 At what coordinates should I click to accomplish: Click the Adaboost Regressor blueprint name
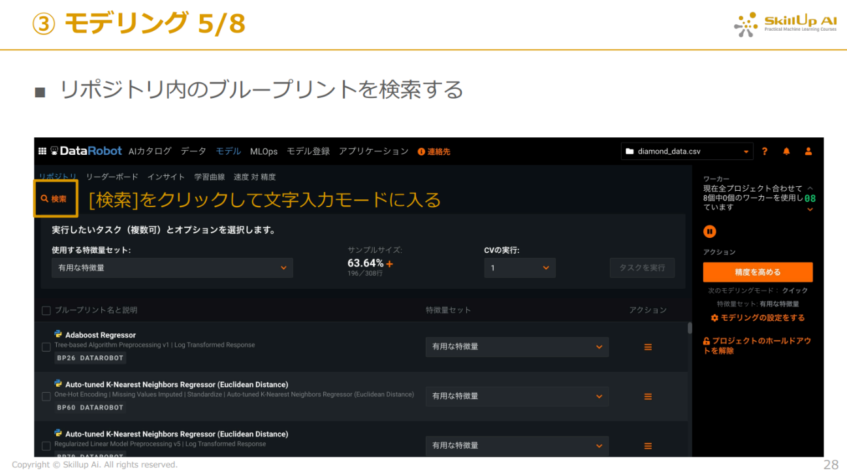(x=100, y=335)
